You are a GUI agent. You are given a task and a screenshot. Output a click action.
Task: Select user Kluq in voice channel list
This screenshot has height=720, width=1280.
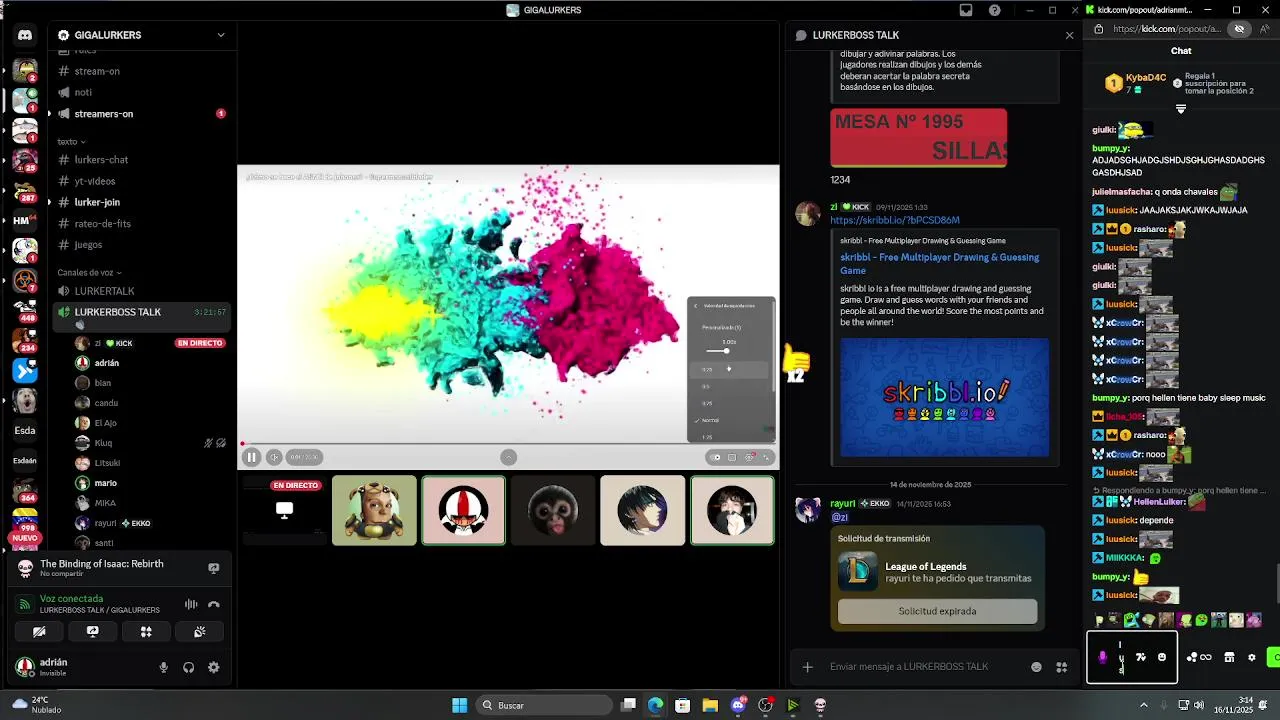[103, 443]
